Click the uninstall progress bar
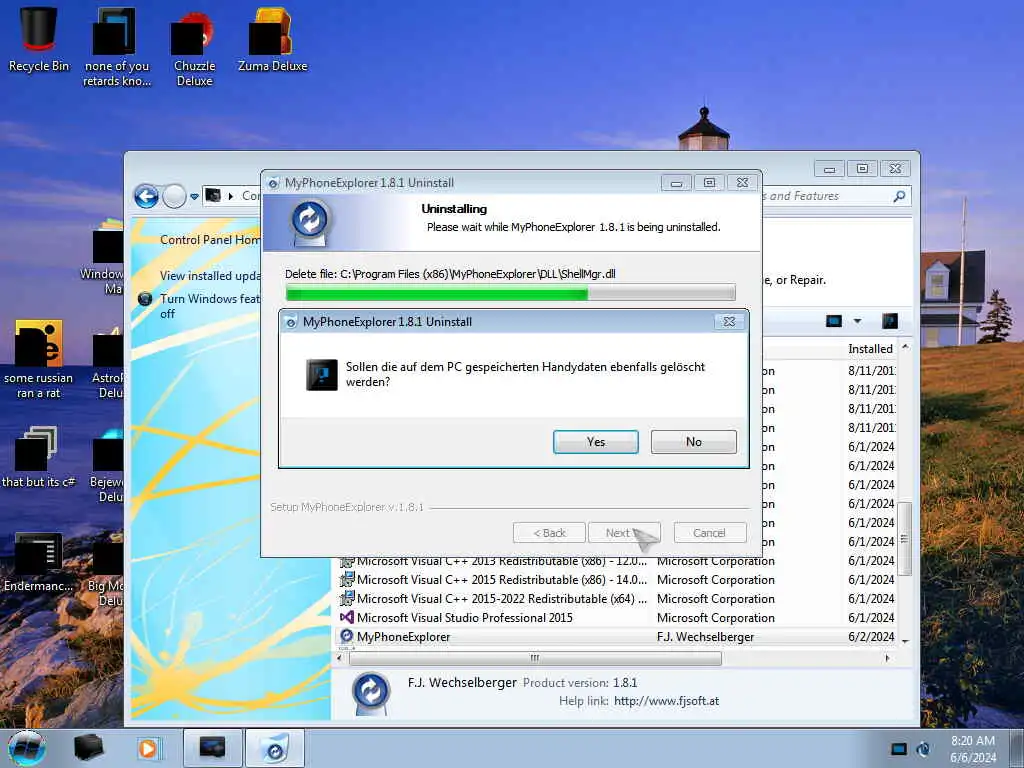 [x=510, y=293]
